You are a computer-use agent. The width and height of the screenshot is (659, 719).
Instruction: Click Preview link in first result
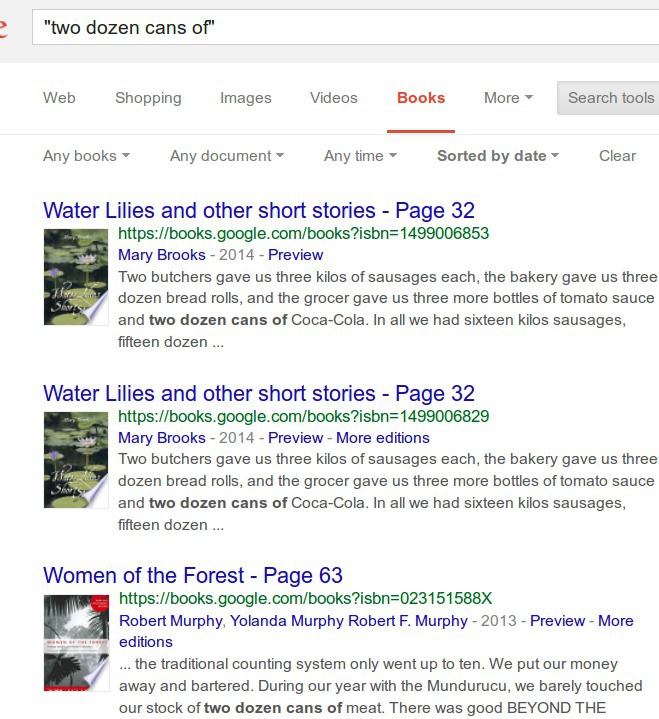click(295, 255)
